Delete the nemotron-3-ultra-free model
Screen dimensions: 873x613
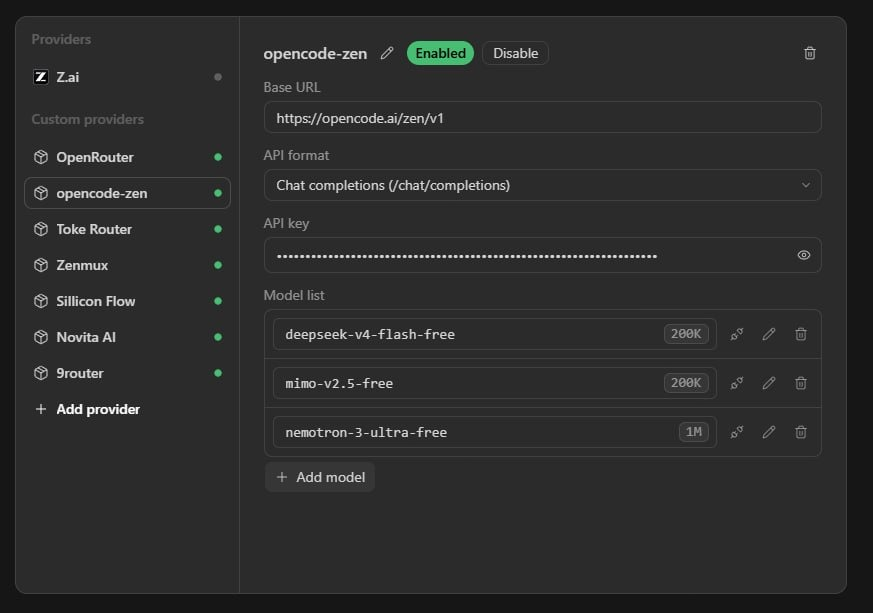(801, 432)
